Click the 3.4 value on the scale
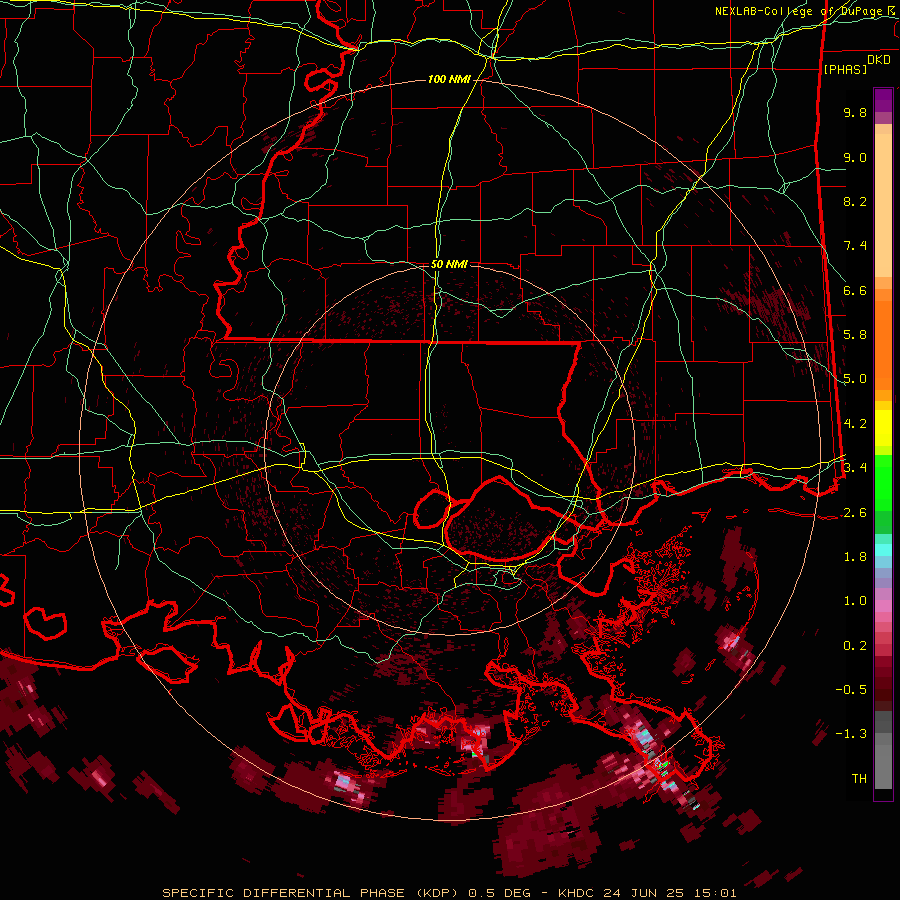Viewport: 900px width, 900px height. 855,468
